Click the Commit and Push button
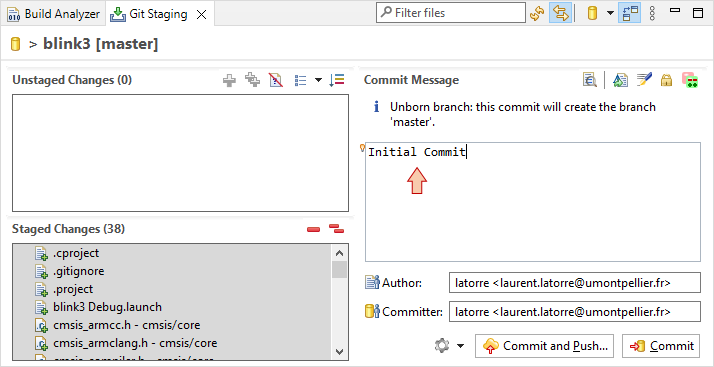Viewport: 714px width, 367px height. (544, 346)
